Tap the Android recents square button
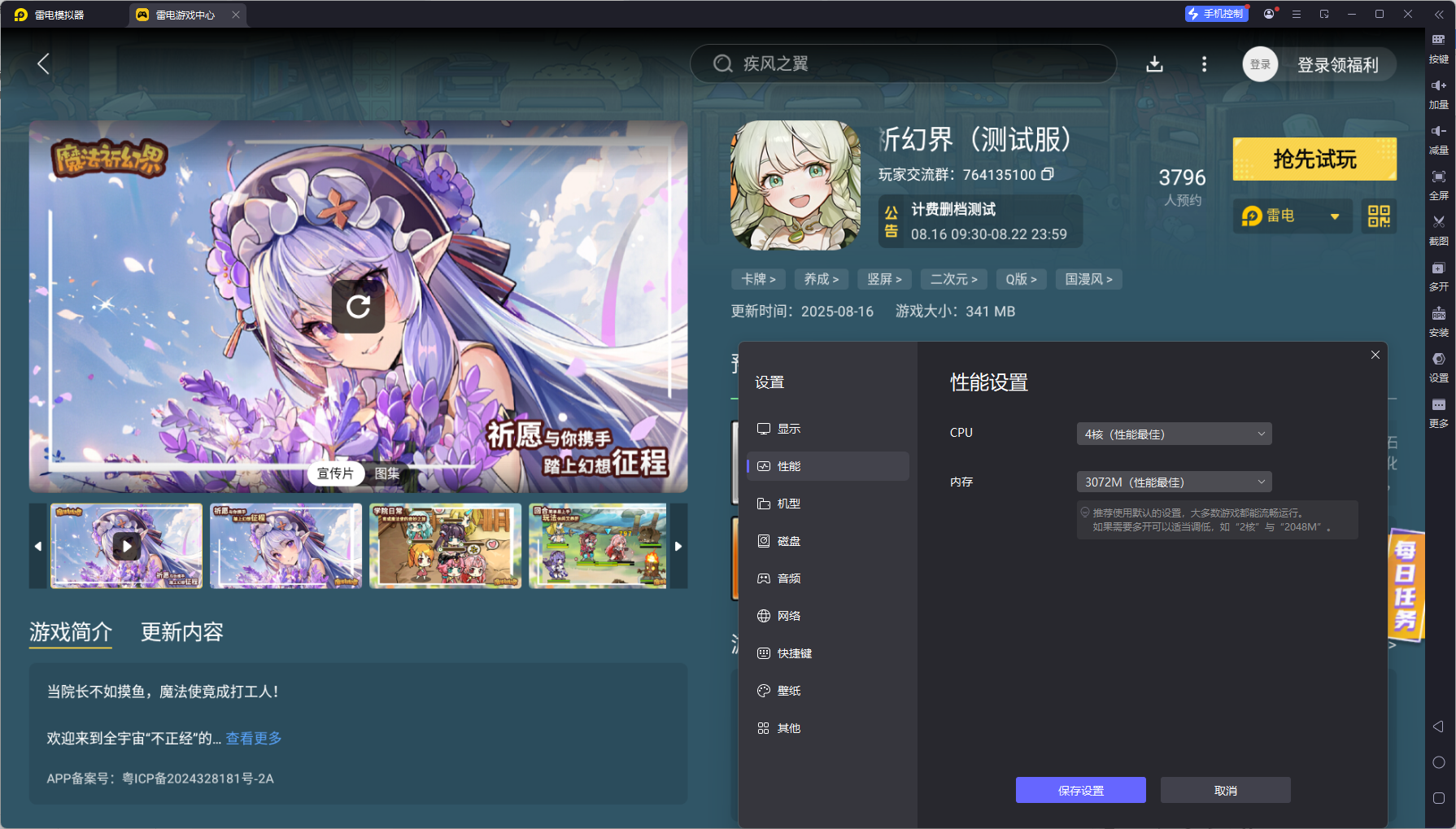This screenshot has width=1456, height=829. [x=1438, y=798]
